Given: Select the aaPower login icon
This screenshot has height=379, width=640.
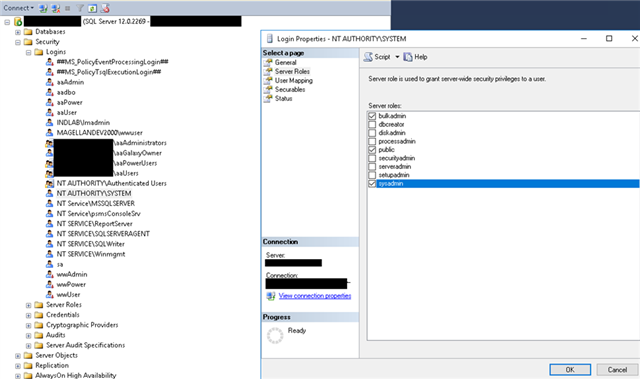Looking at the screenshot, I should (x=49, y=102).
